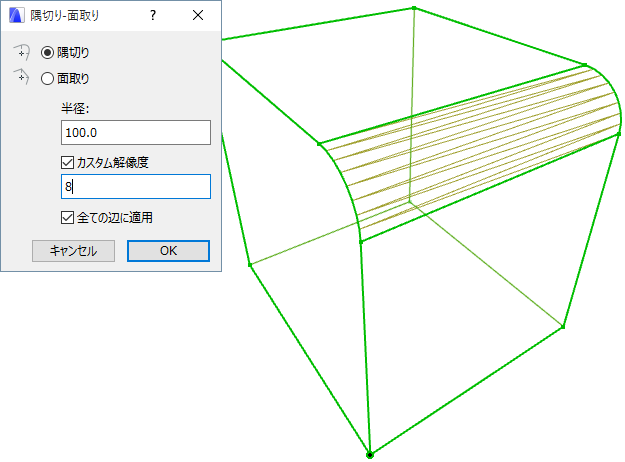Click the キャンセル button
This screenshot has height=462, width=625.
coord(73,251)
